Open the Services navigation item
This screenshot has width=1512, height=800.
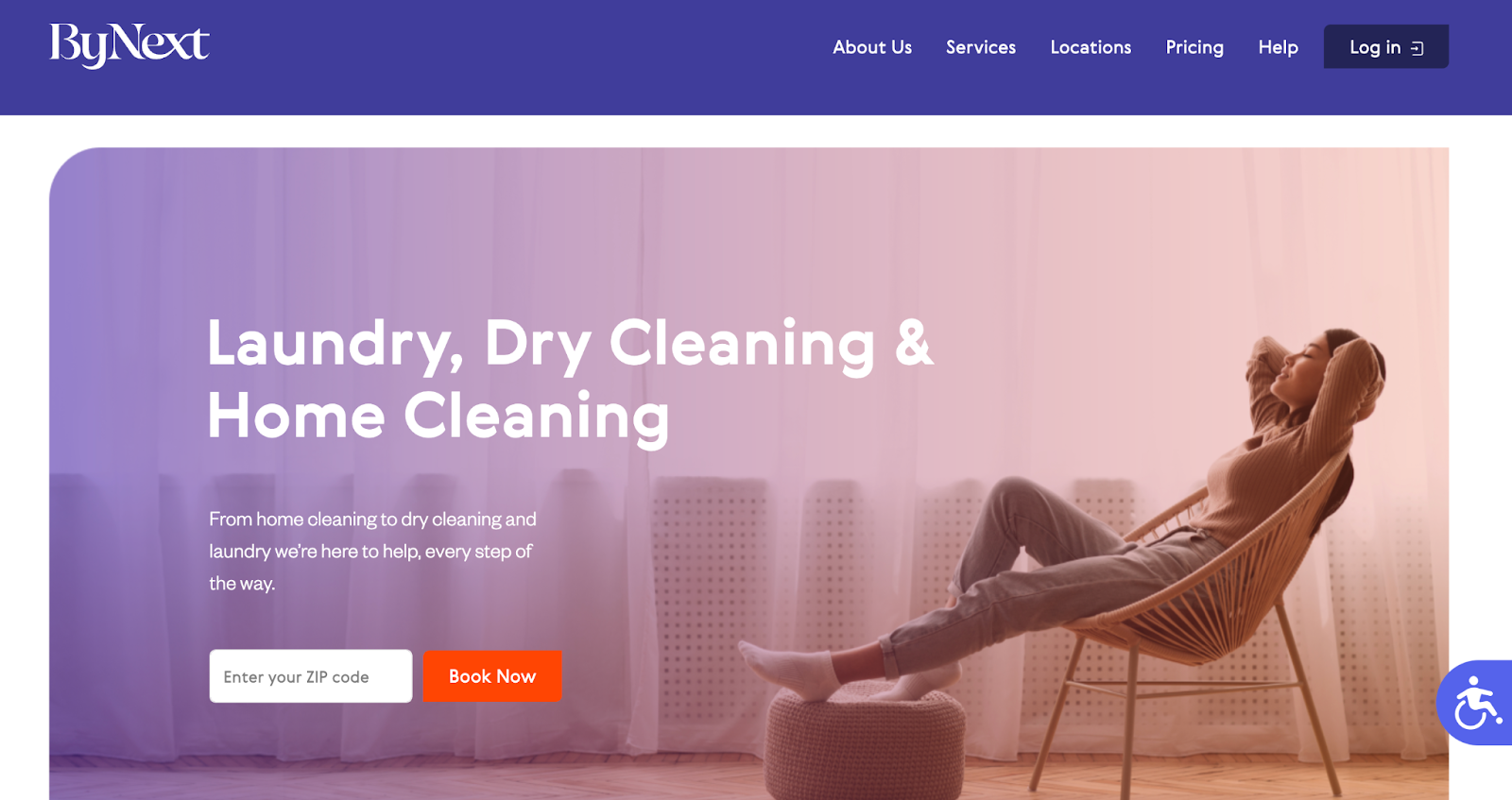(x=981, y=47)
